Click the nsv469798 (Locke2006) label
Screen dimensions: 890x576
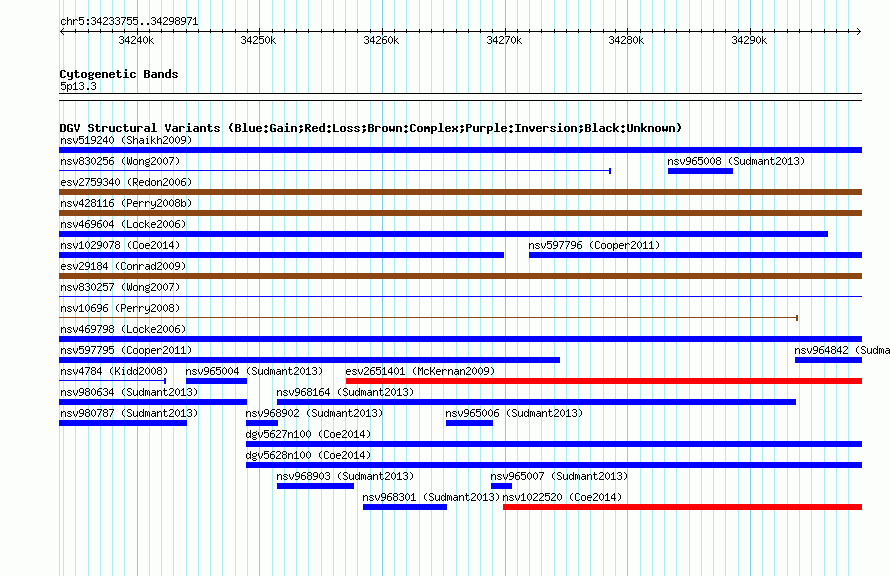pos(123,329)
